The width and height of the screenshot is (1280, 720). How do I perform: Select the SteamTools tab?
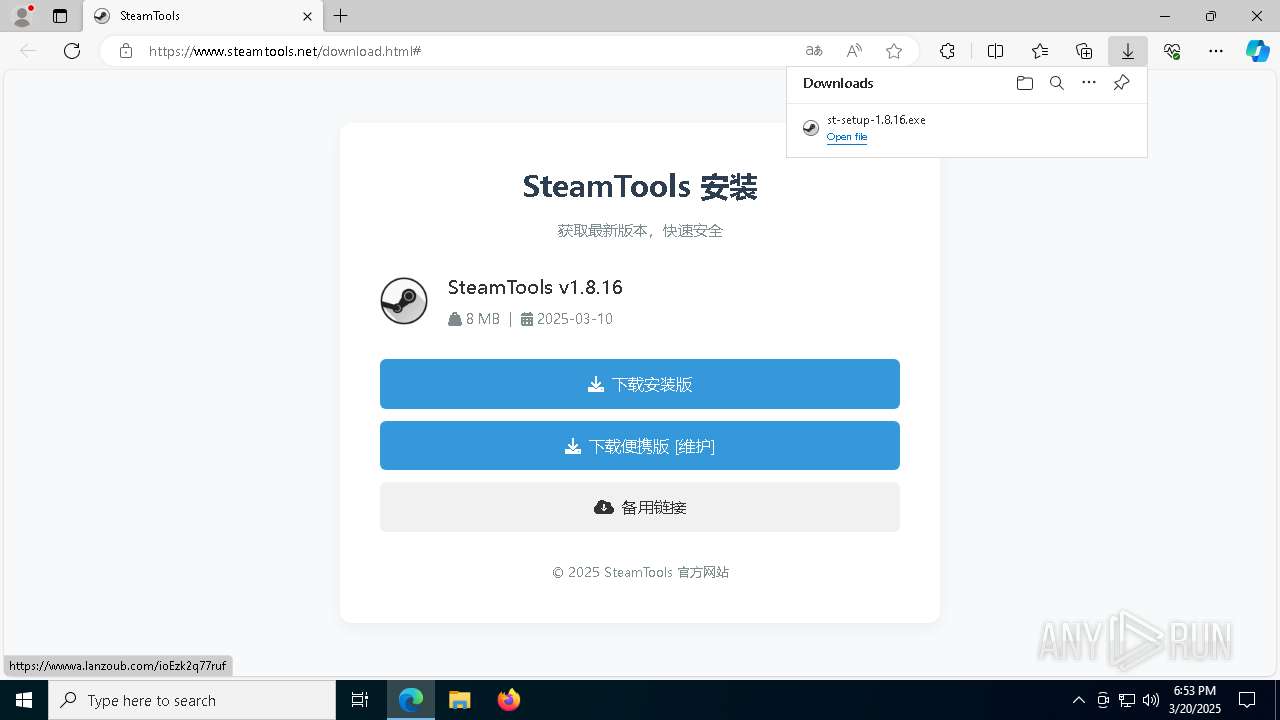click(203, 16)
